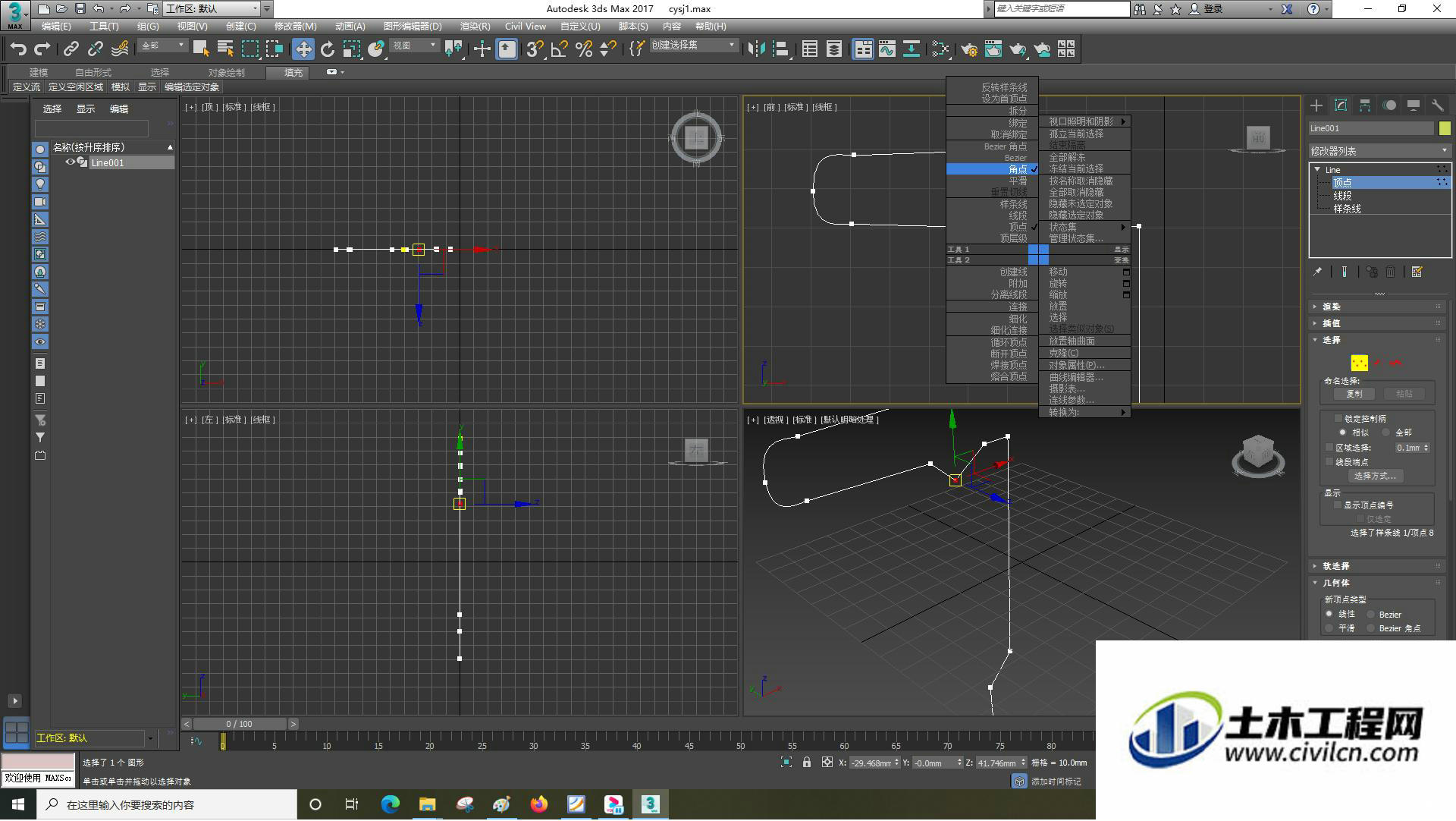Open the 创建选择集 dropdown

693,46
